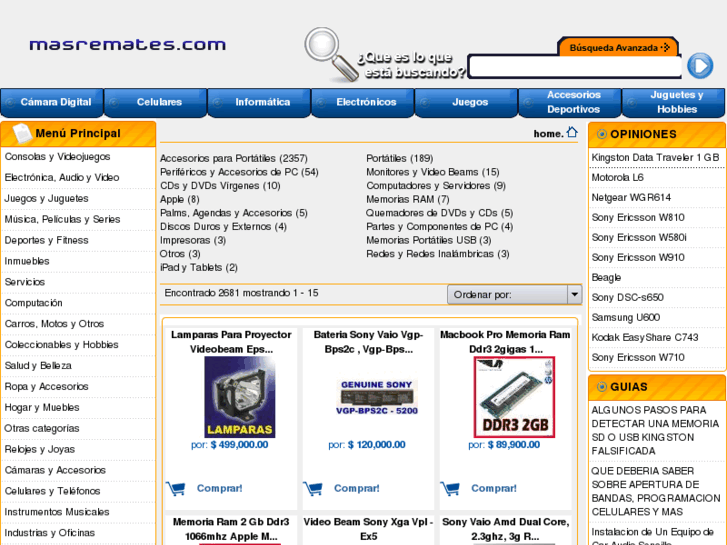Screen dimensions: 727x545
Task: Select Redes y Redes Inalámbricas category
Action: (438, 254)
